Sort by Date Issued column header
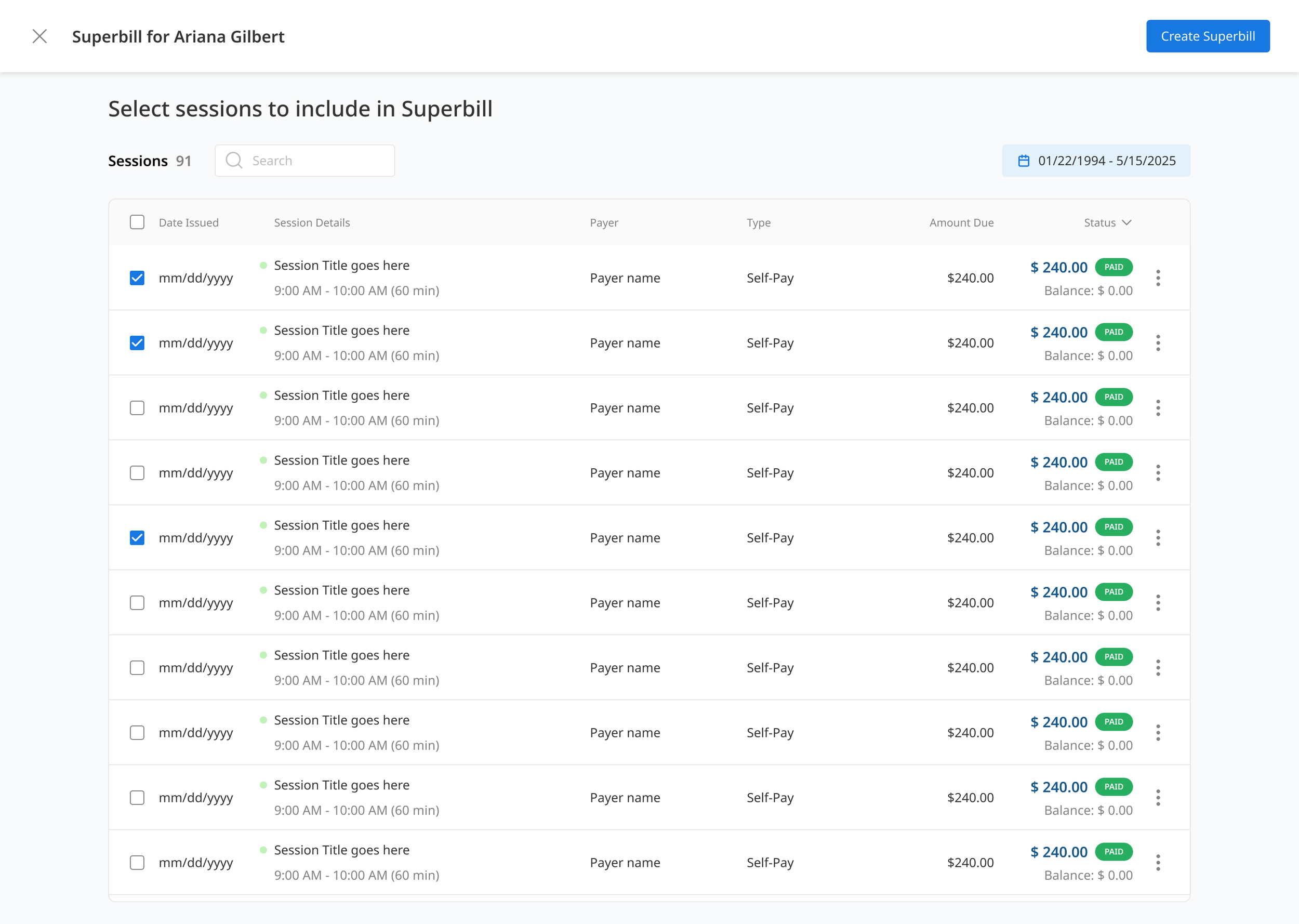This screenshot has width=1299, height=924. click(x=189, y=222)
